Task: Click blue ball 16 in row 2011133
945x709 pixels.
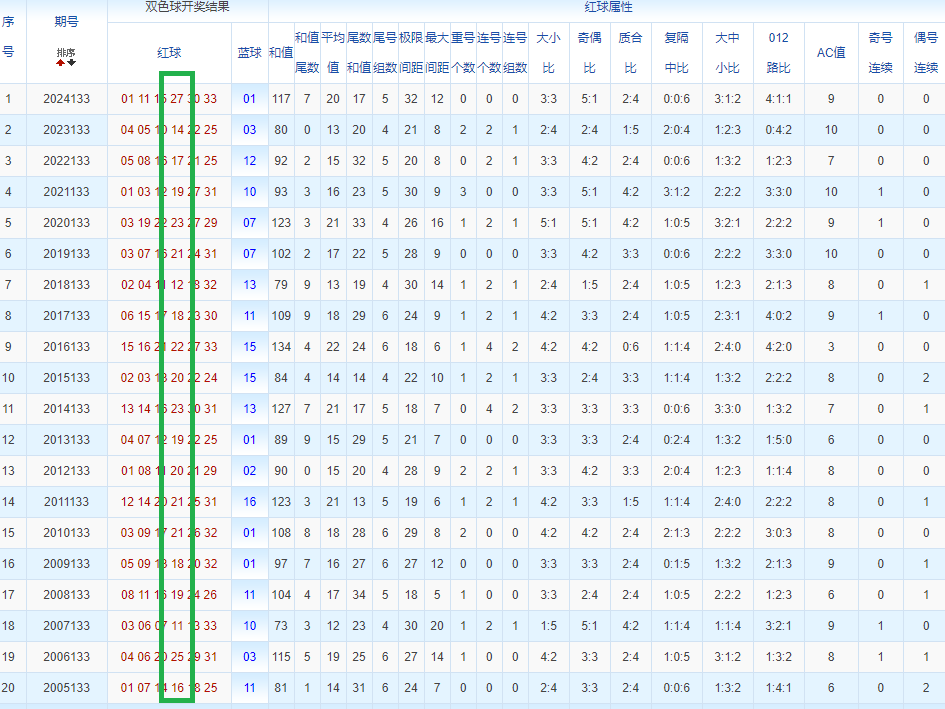Action: click(250, 502)
